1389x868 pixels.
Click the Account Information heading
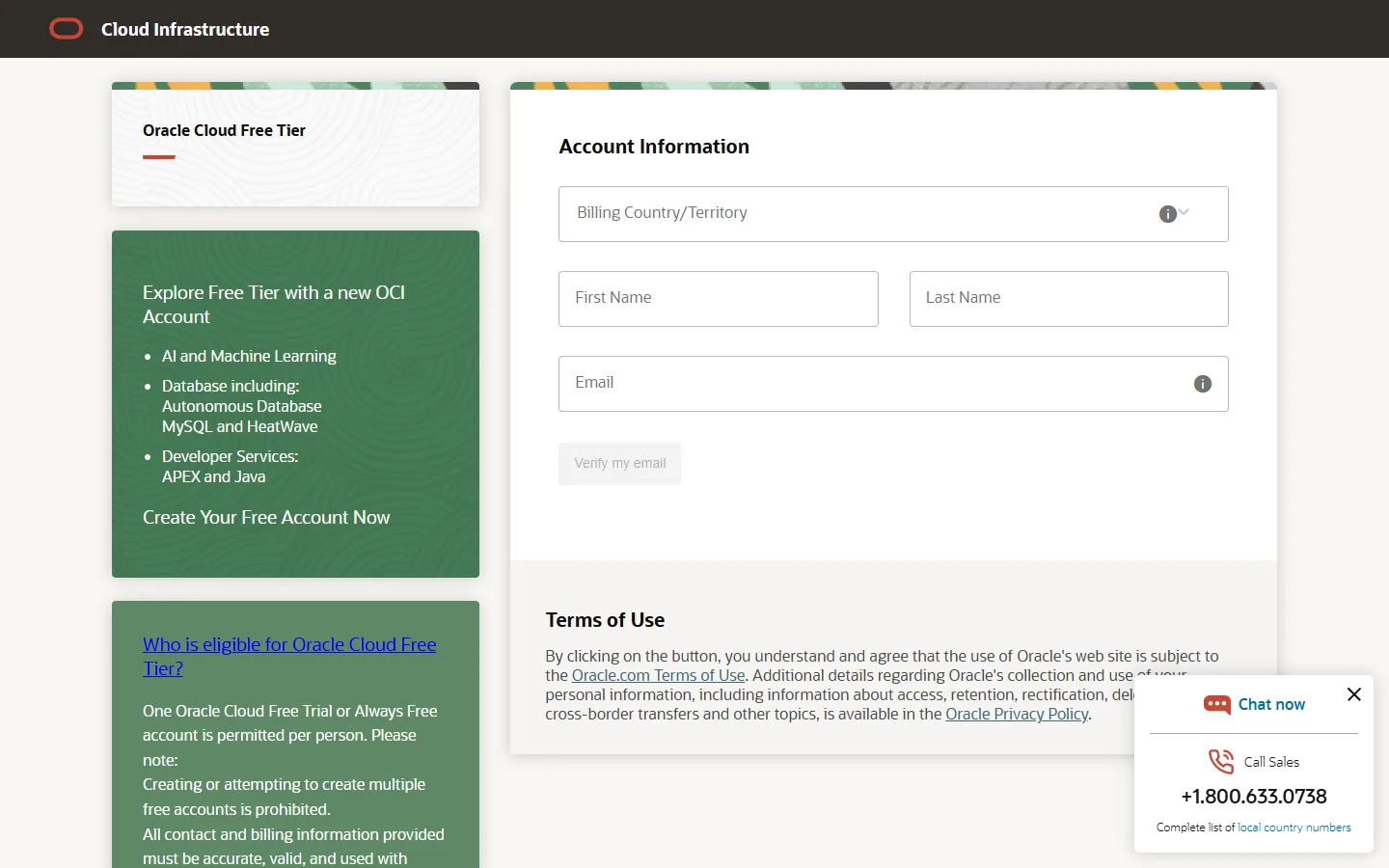click(x=654, y=147)
